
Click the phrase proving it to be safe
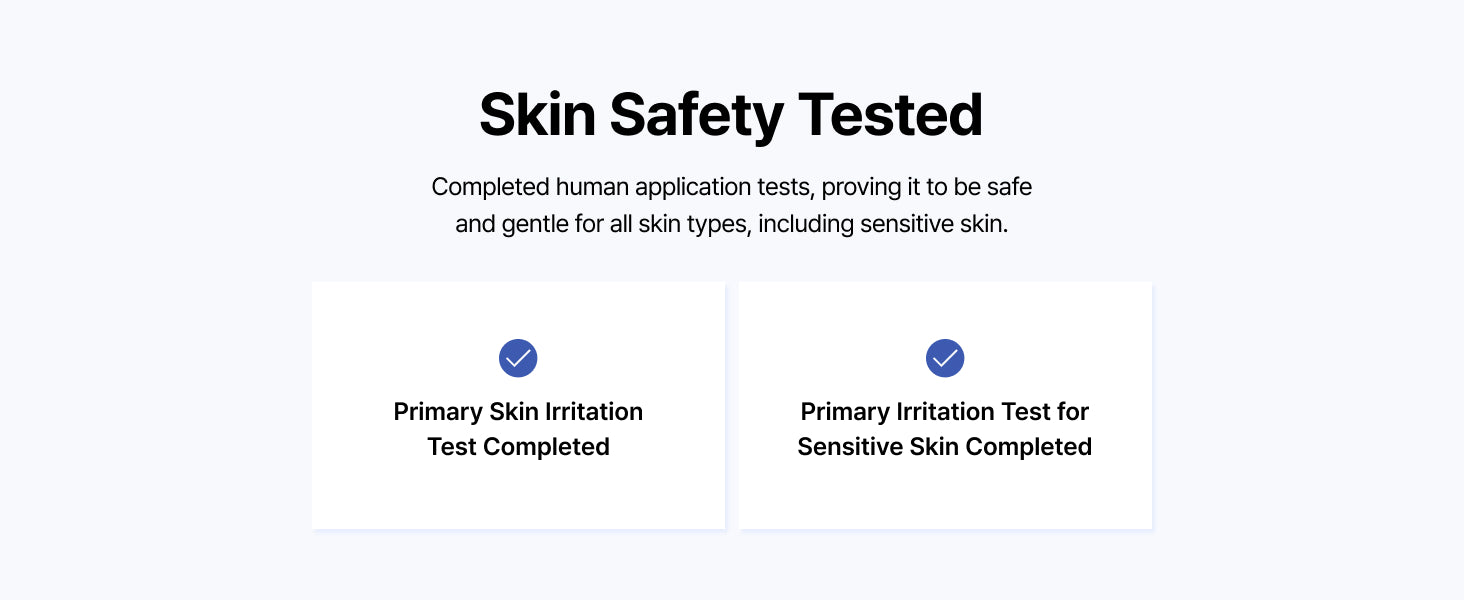[x=927, y=187]
